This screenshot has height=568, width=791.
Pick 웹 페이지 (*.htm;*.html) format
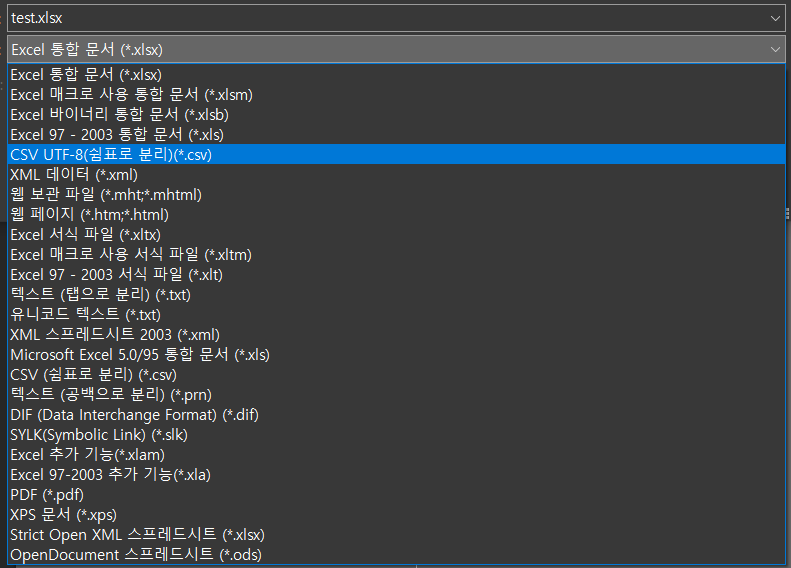point(397,214)
